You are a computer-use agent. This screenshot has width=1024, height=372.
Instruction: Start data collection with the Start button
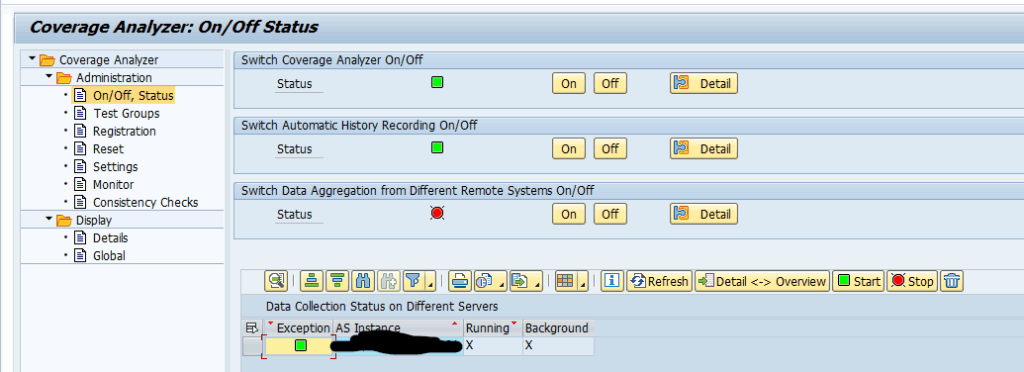[x=859, y=281]
